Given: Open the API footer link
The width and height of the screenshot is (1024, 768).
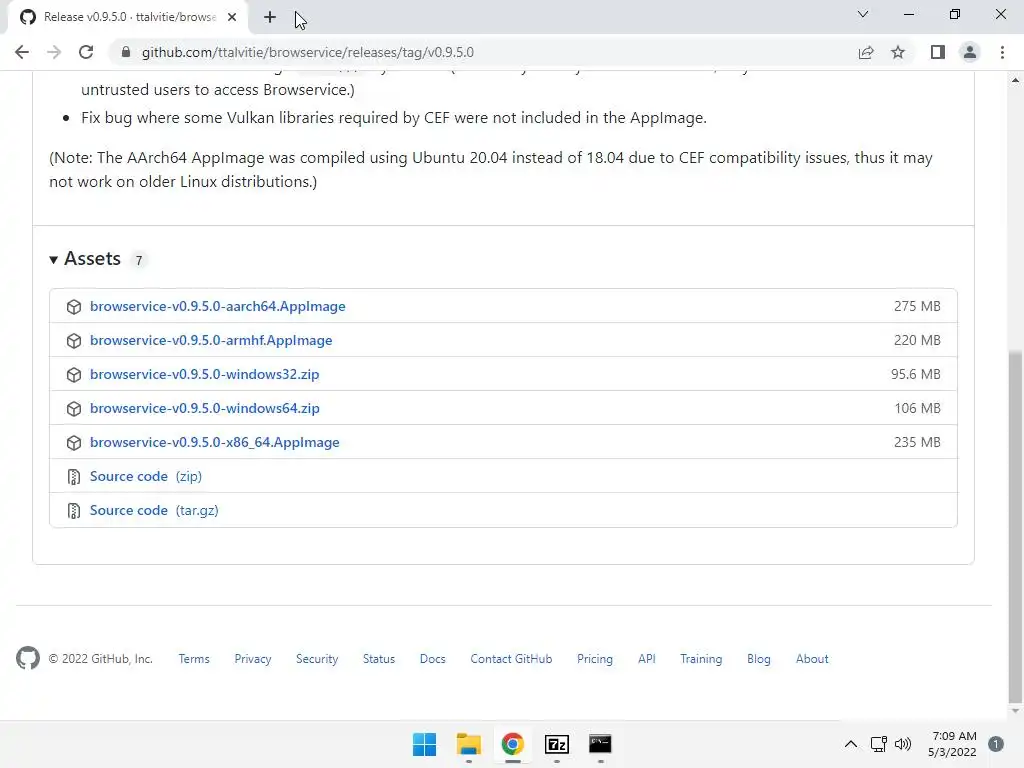Looking at the screenshot, I should [x=647, y=659].
